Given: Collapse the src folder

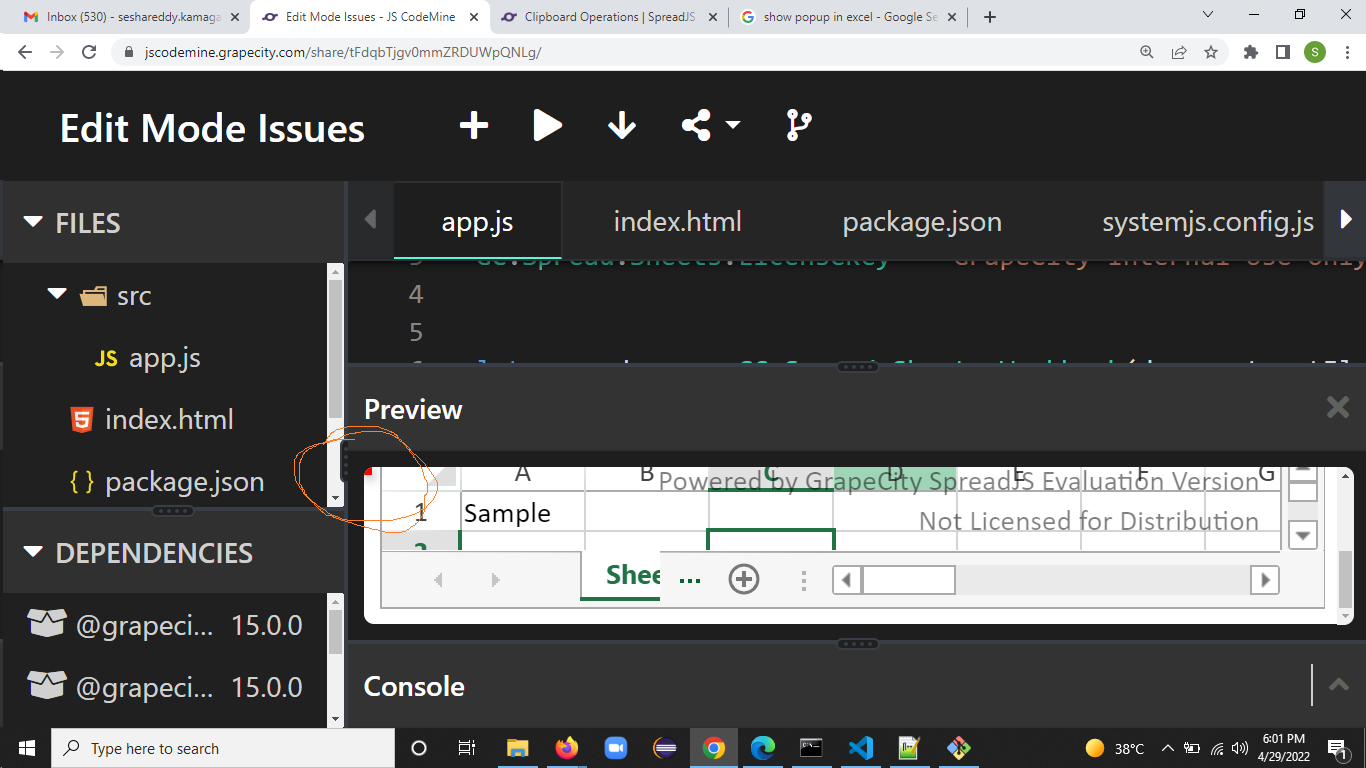Looking at the screenshot, I should 57,295.
